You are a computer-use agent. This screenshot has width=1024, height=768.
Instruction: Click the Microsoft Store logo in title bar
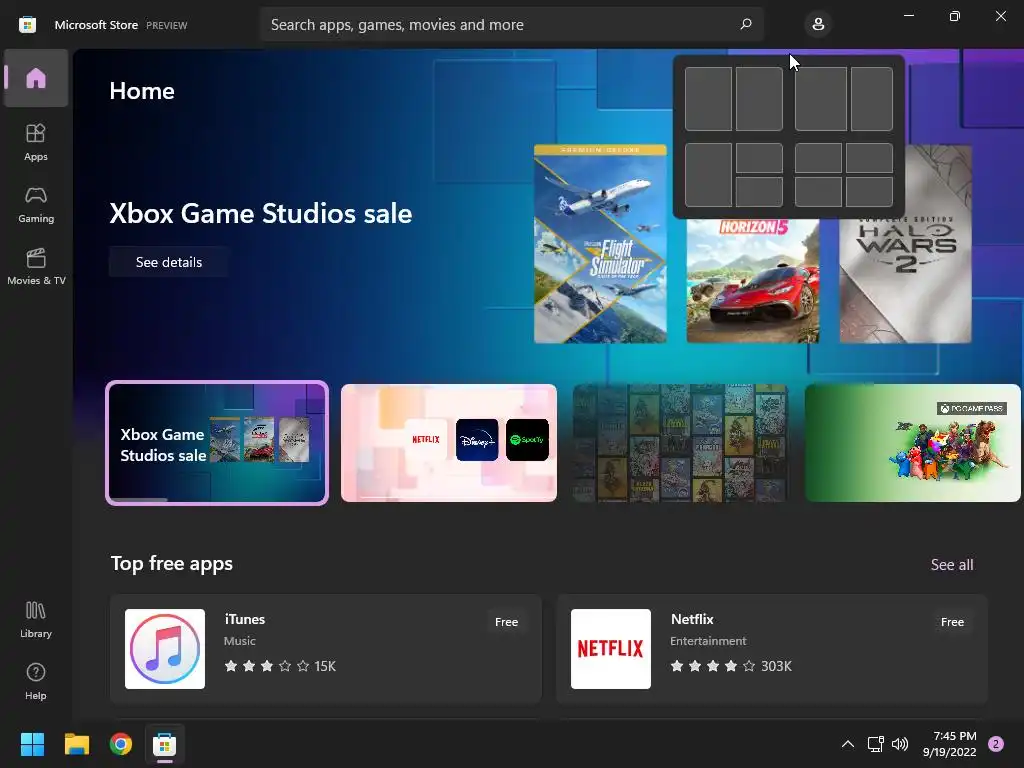click(x=27, y=25)
